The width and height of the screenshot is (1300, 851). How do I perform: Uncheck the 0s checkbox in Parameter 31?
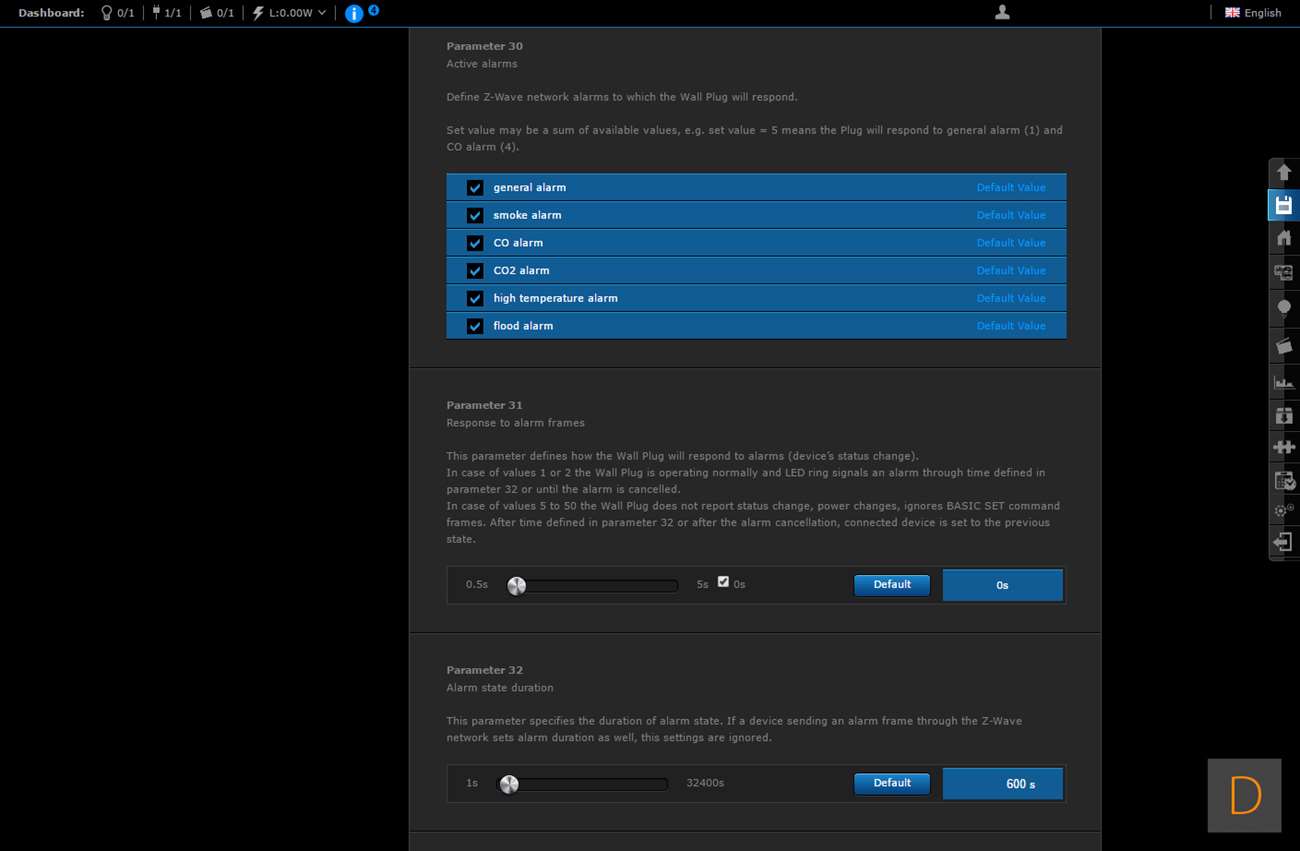click(723, 582)
